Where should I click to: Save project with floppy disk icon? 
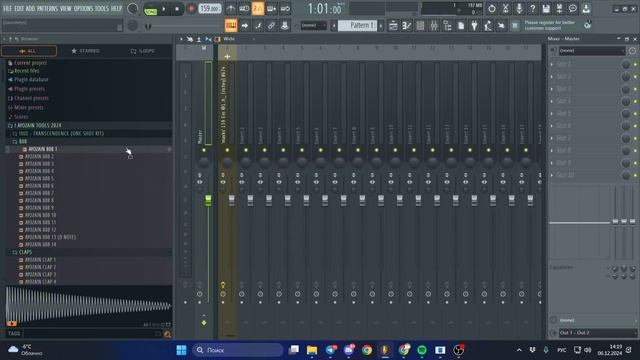546,9
